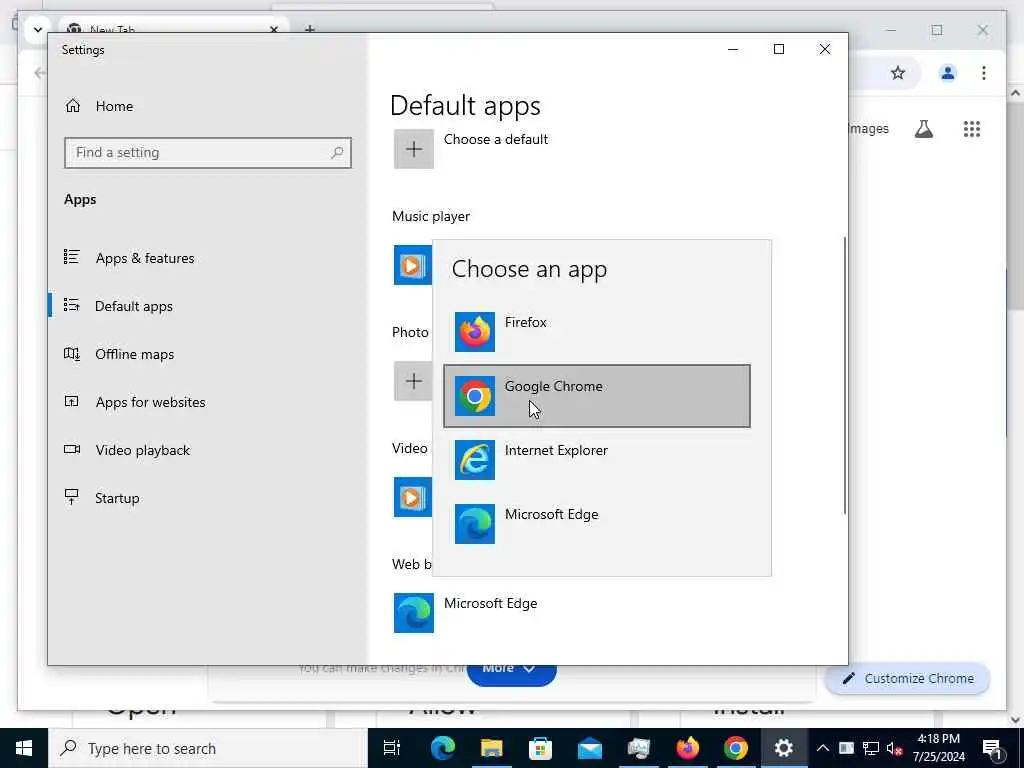Open Microsoft Store from the taskbar

540,748
